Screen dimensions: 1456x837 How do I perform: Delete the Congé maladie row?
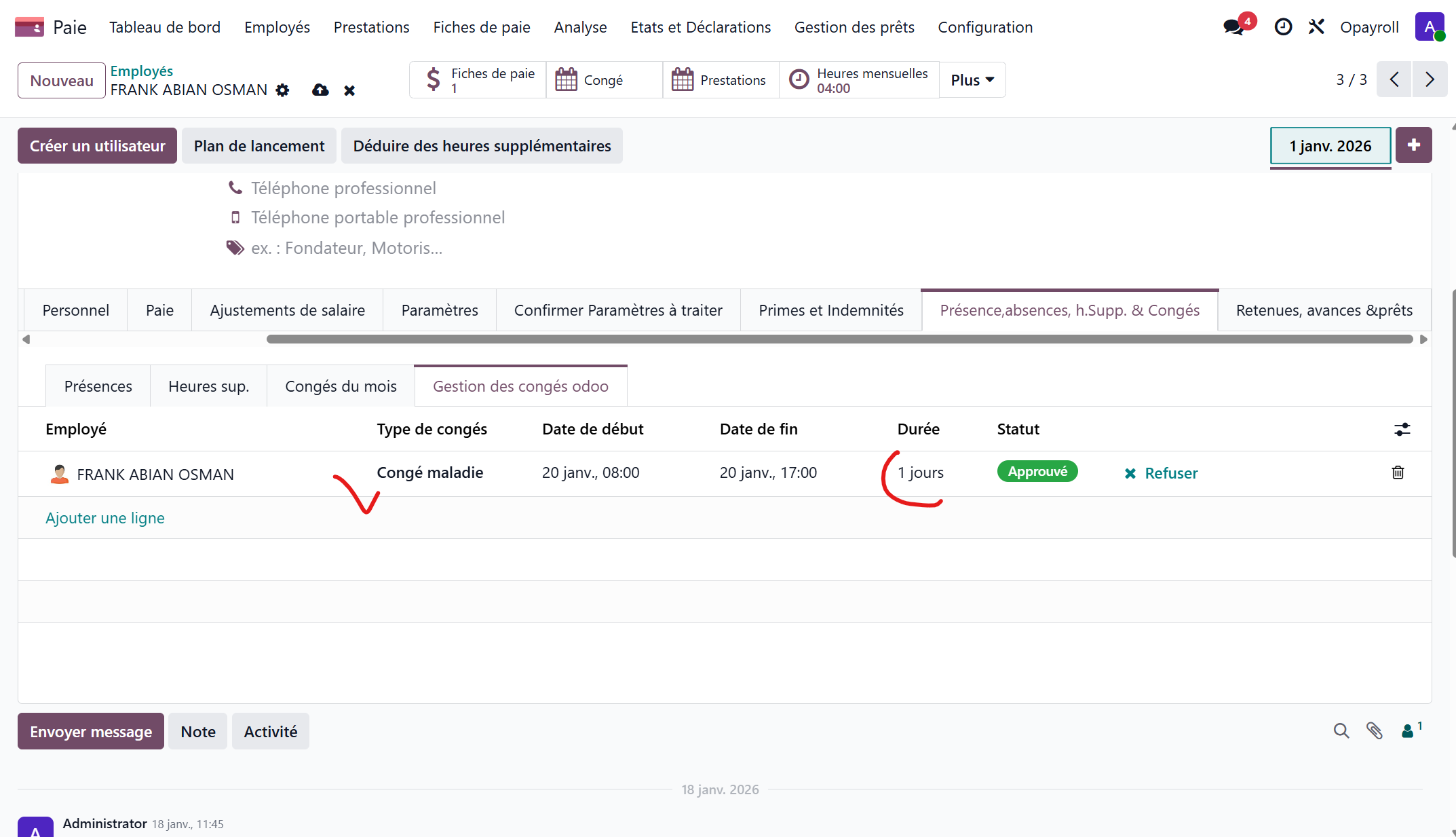click(x=1398, y=472)
